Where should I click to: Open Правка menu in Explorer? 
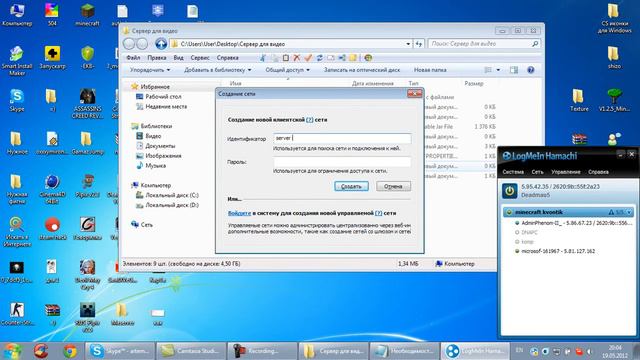[157, 58]
